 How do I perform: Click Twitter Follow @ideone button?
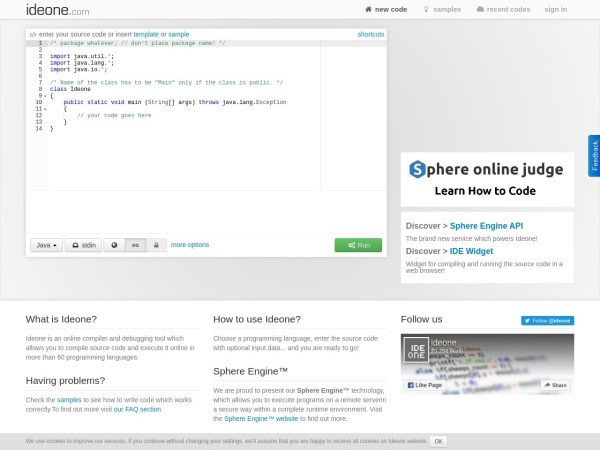pos(547,321)
